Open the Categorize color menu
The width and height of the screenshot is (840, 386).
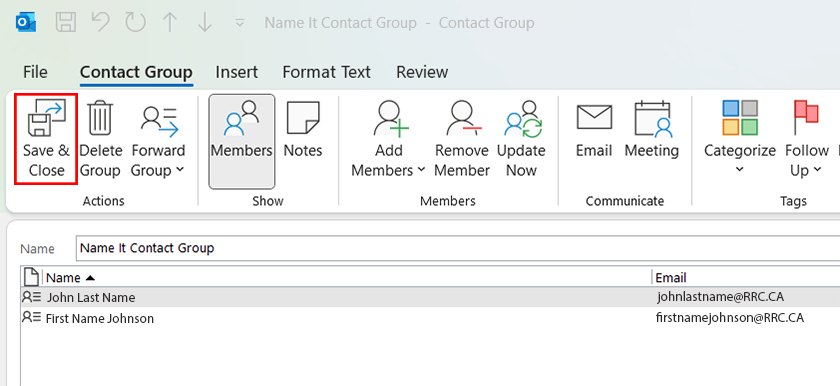(x=740, y=138)
